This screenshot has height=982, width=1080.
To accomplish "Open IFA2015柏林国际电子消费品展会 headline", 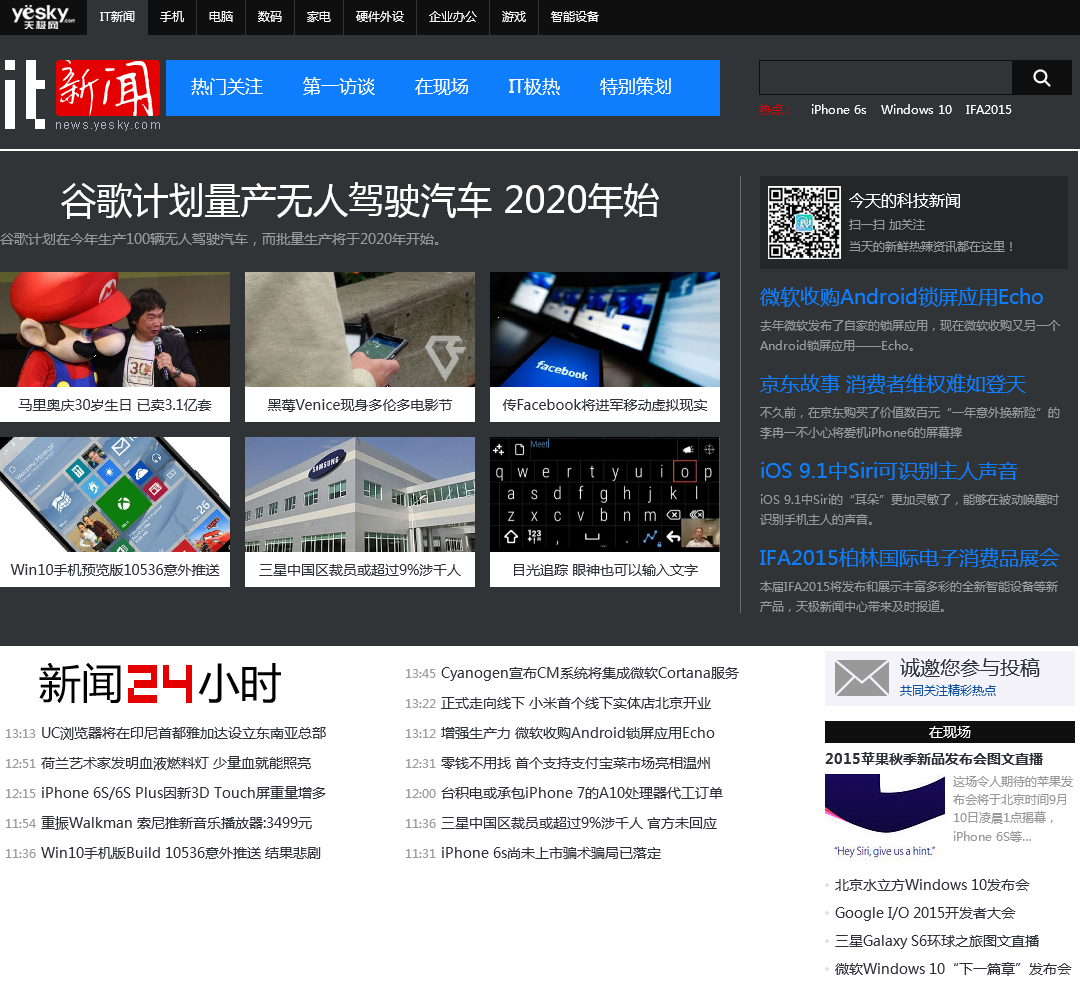I will pos(909,558).
